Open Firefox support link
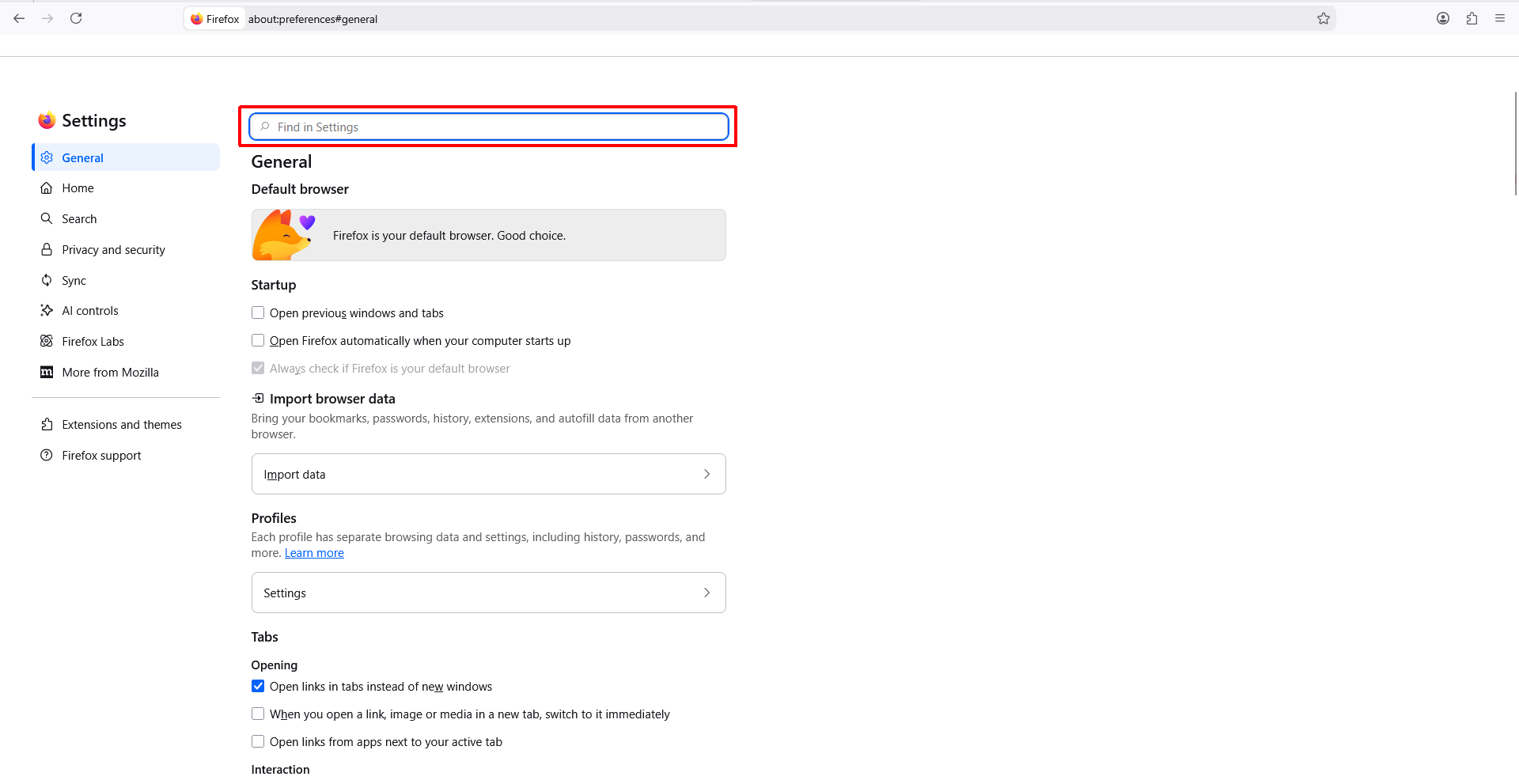 tap(126, 455)
